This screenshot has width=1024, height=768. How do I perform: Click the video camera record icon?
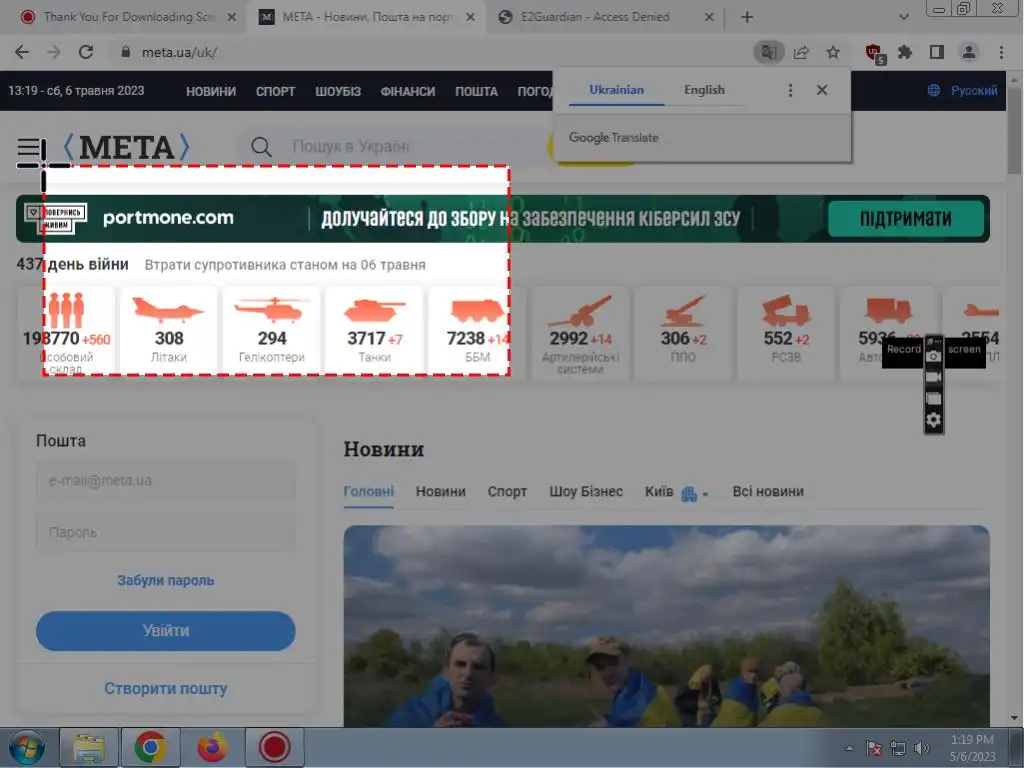pyautogui.click(x=934, y=377)
